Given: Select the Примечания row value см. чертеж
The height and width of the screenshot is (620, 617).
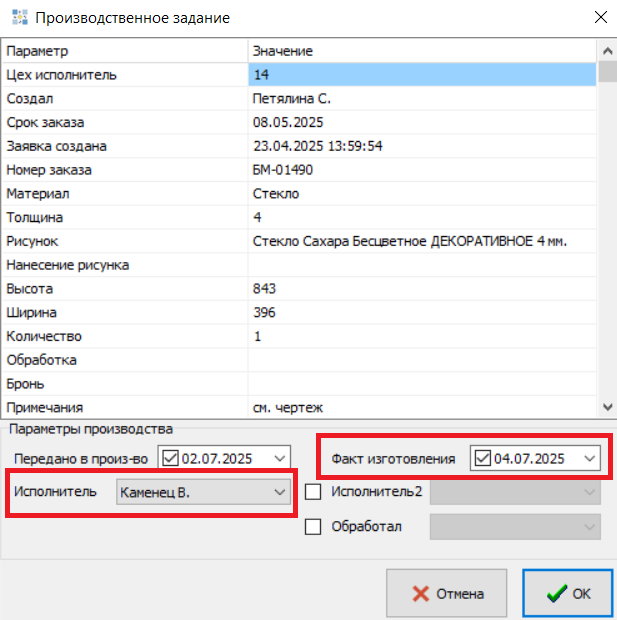Looking at the screenshot, I should [x=420, y=407].
